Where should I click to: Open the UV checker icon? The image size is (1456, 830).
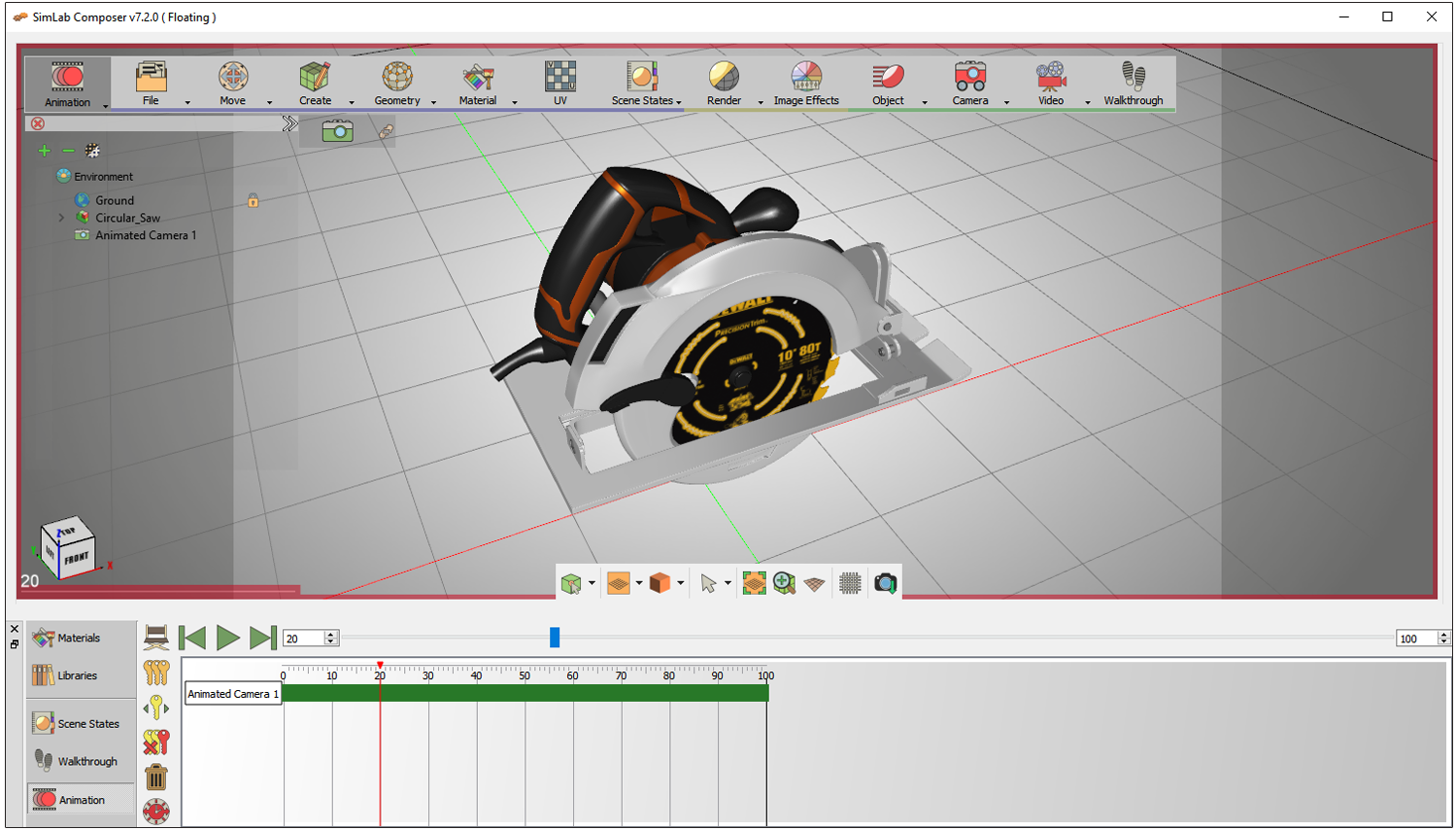click(560, 77)
